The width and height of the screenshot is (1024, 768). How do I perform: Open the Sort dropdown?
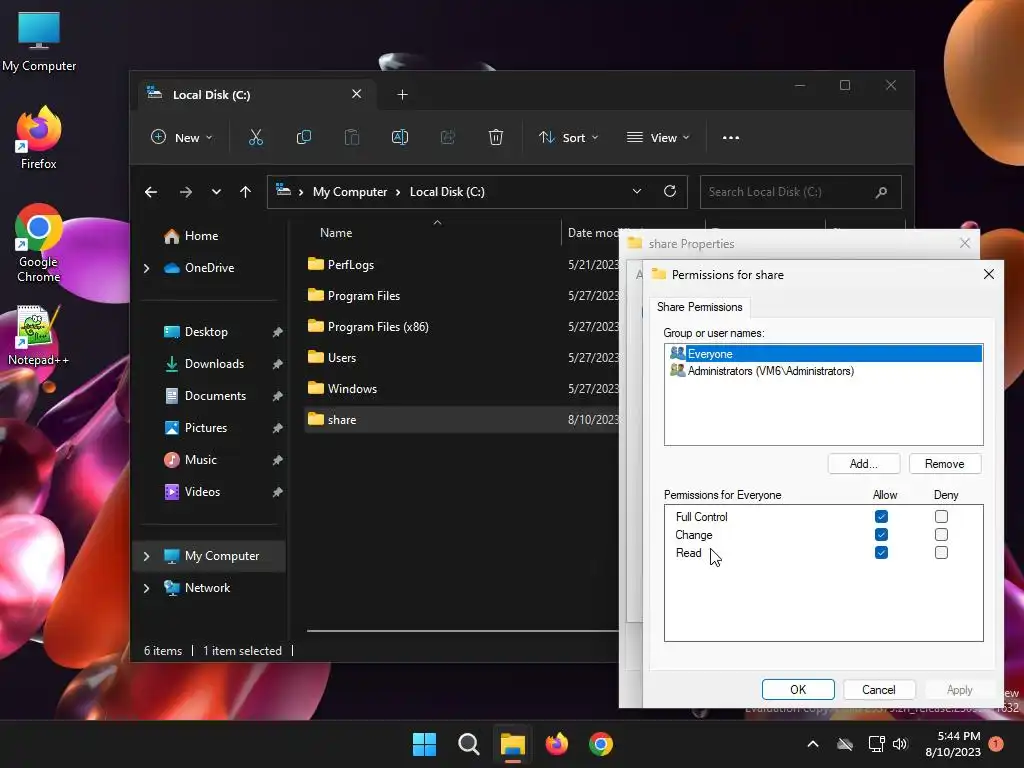568,137
